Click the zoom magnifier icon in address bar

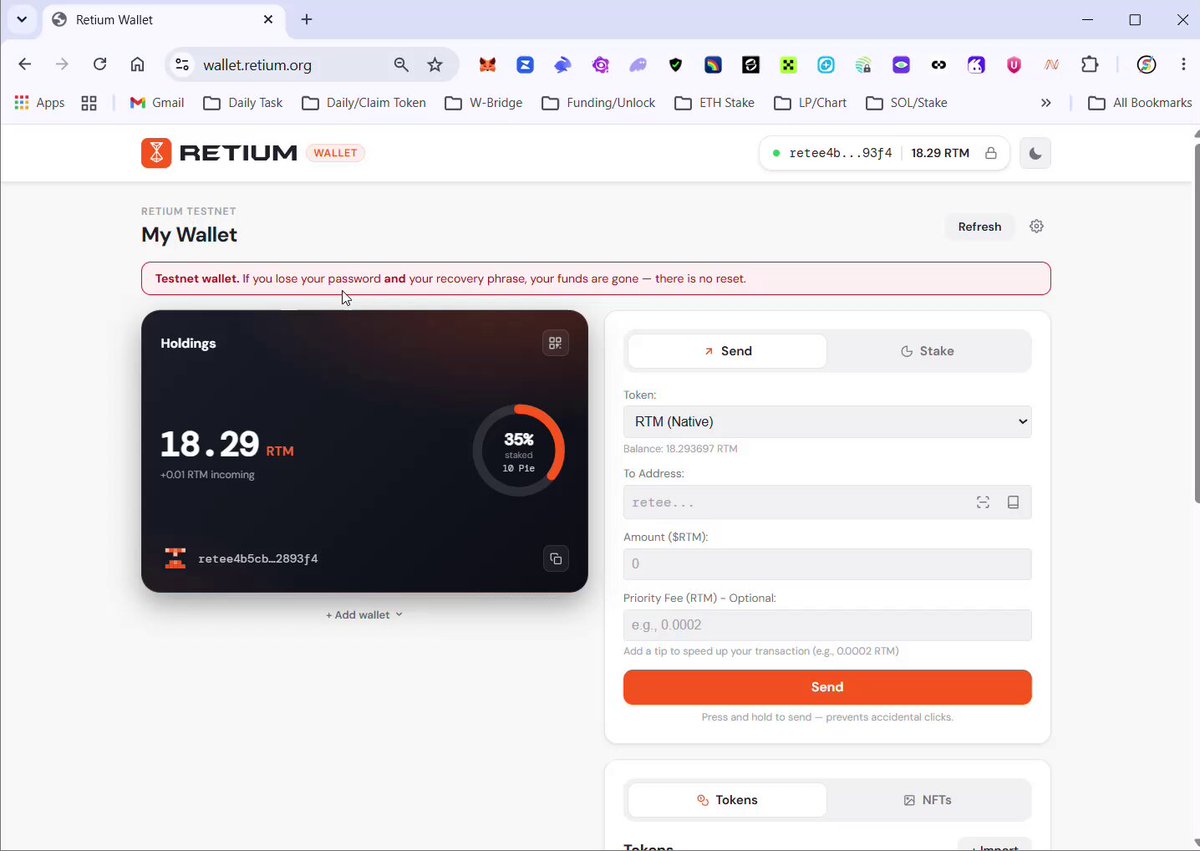click(401, 65)
